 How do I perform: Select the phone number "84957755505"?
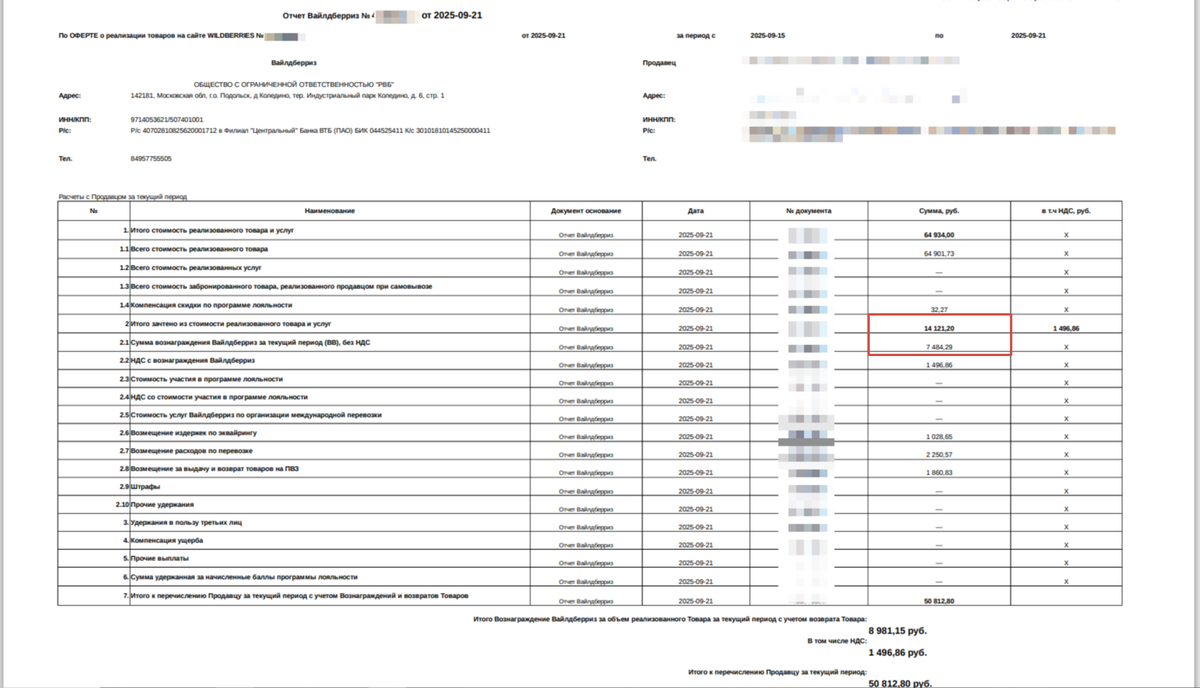(151, 158)
